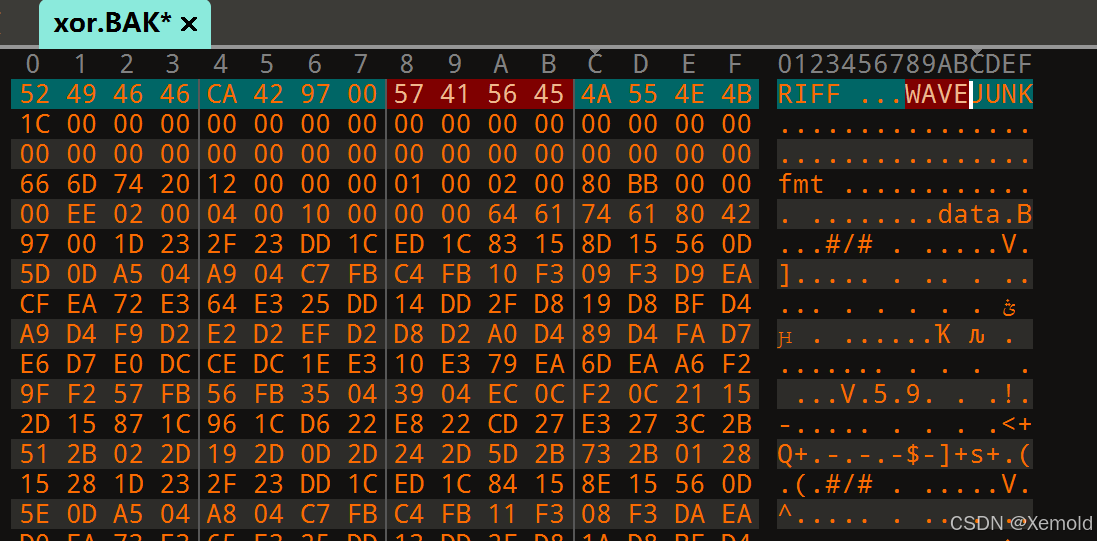Click the BB byte in fmt row
Viewport: 1097px width, 541px height.
click(x=642, y=184)
